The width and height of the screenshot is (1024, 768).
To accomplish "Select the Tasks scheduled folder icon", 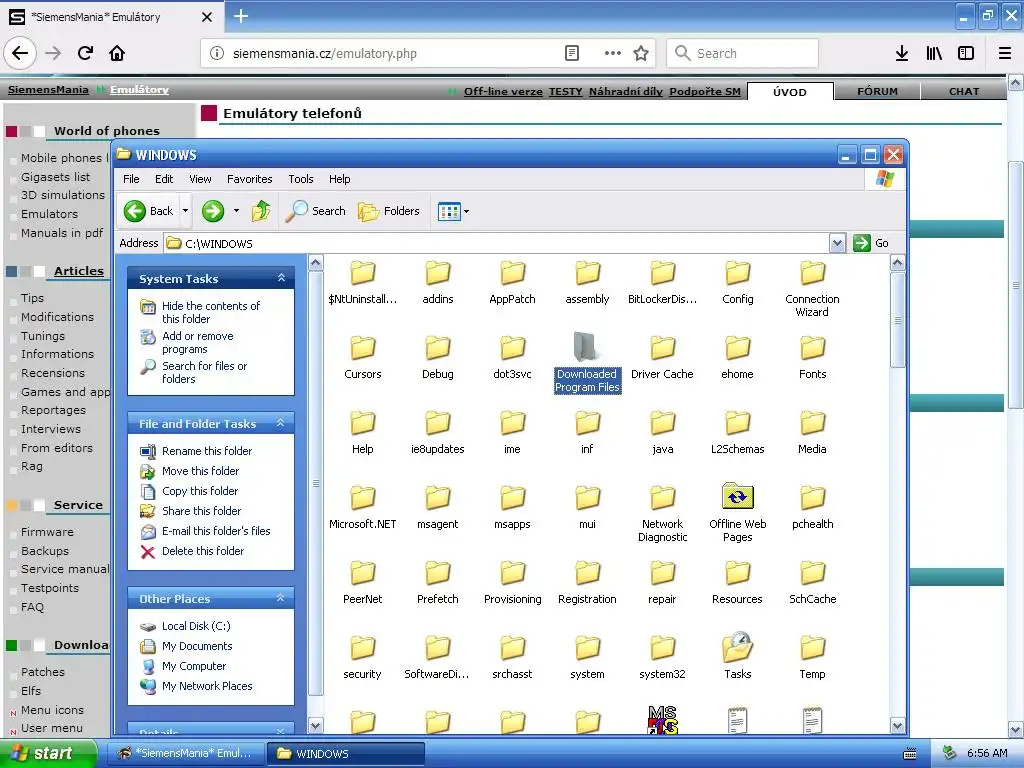I will coord(737,647).
